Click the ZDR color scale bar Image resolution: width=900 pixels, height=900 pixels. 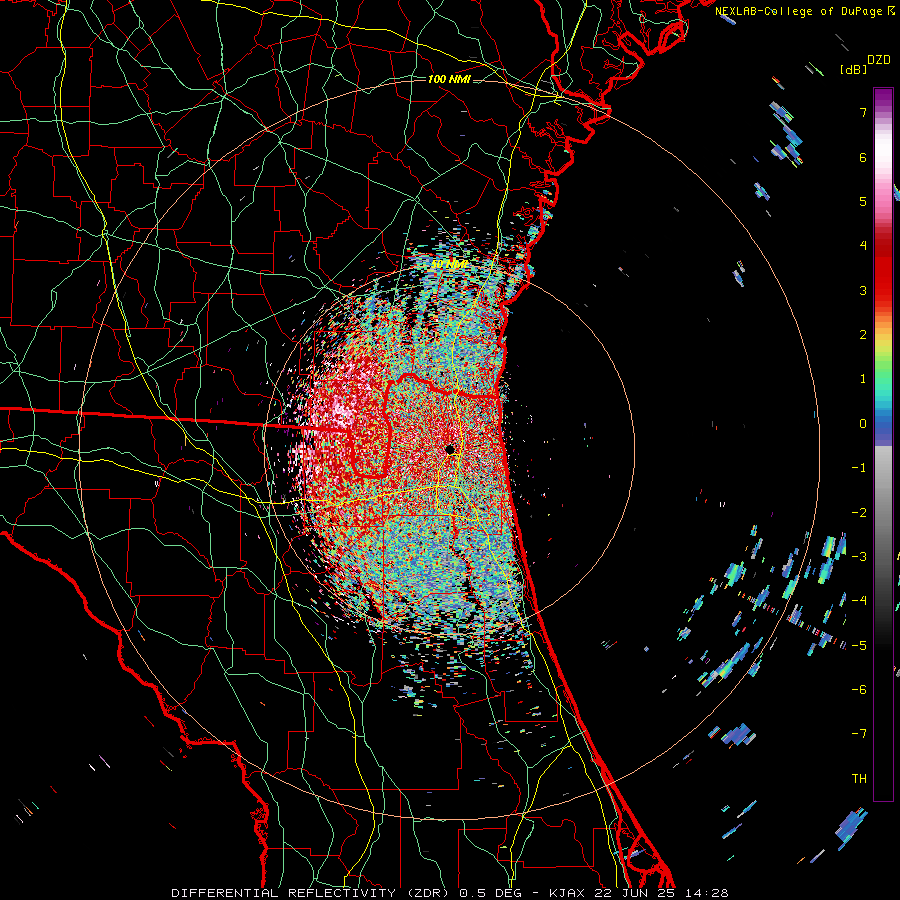coord(883,444)
